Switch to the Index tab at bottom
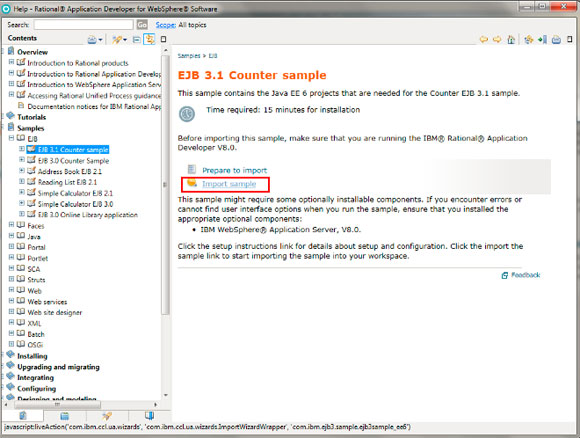The height and width of the screenshot is (438, 580). pos(65,416)
